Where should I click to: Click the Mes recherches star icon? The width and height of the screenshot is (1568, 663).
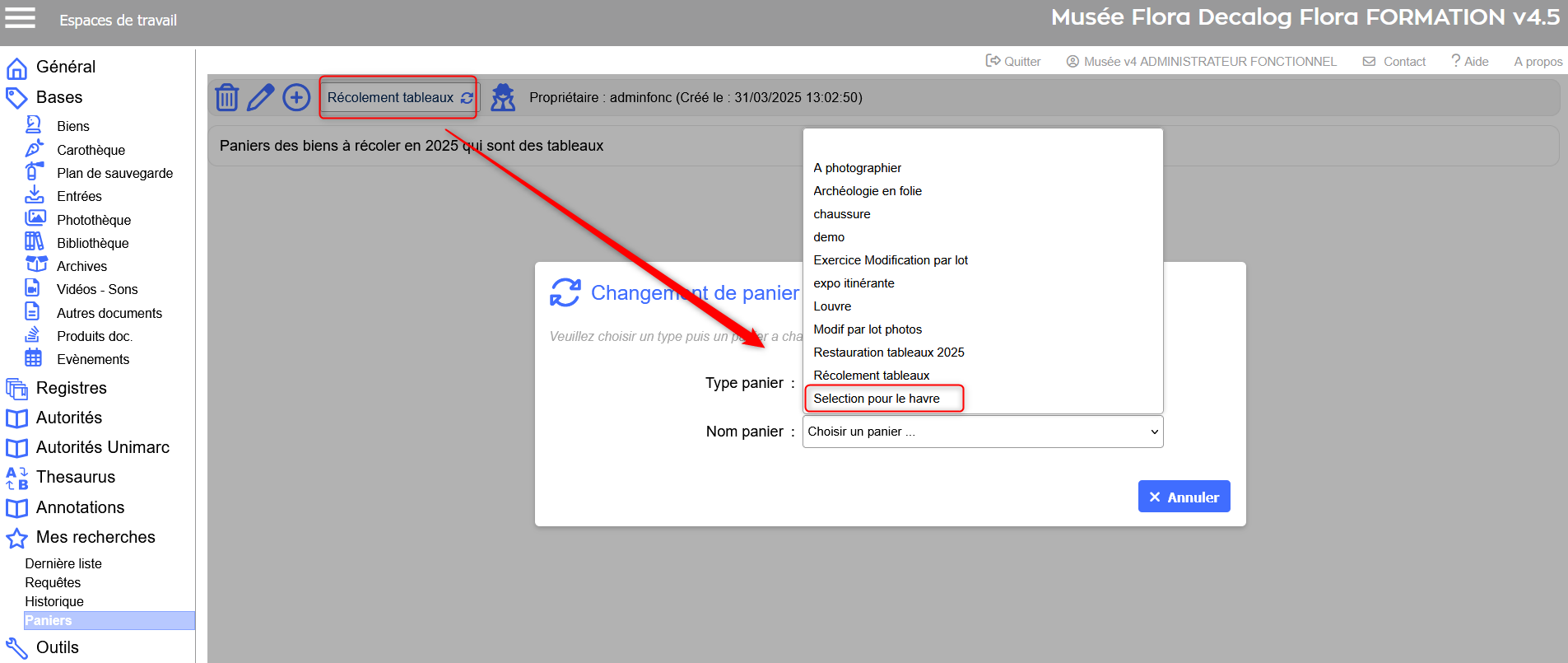pyautogui.click(x=16, y=538)
